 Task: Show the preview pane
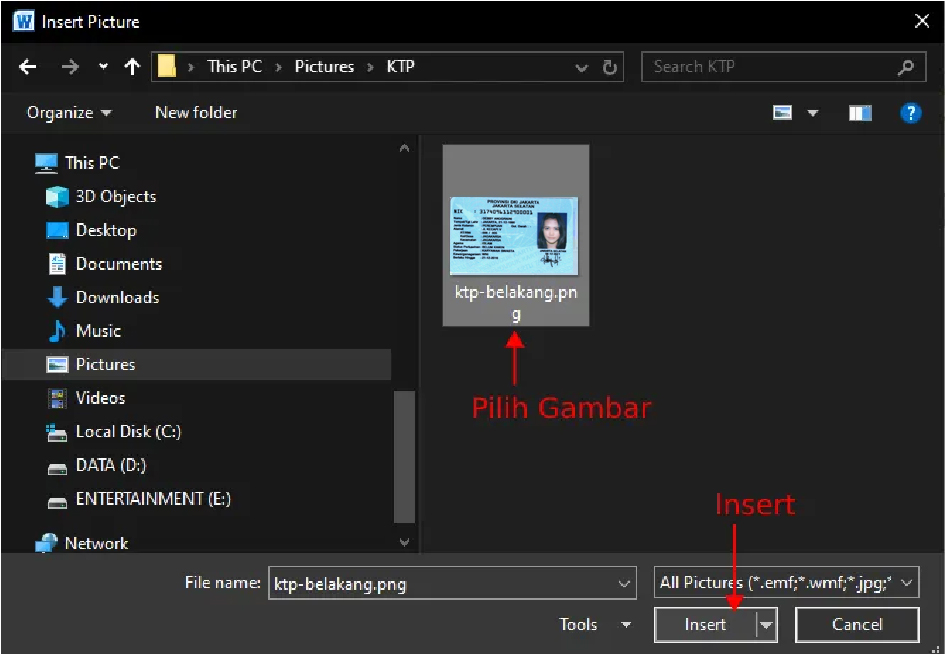[860, 113]
